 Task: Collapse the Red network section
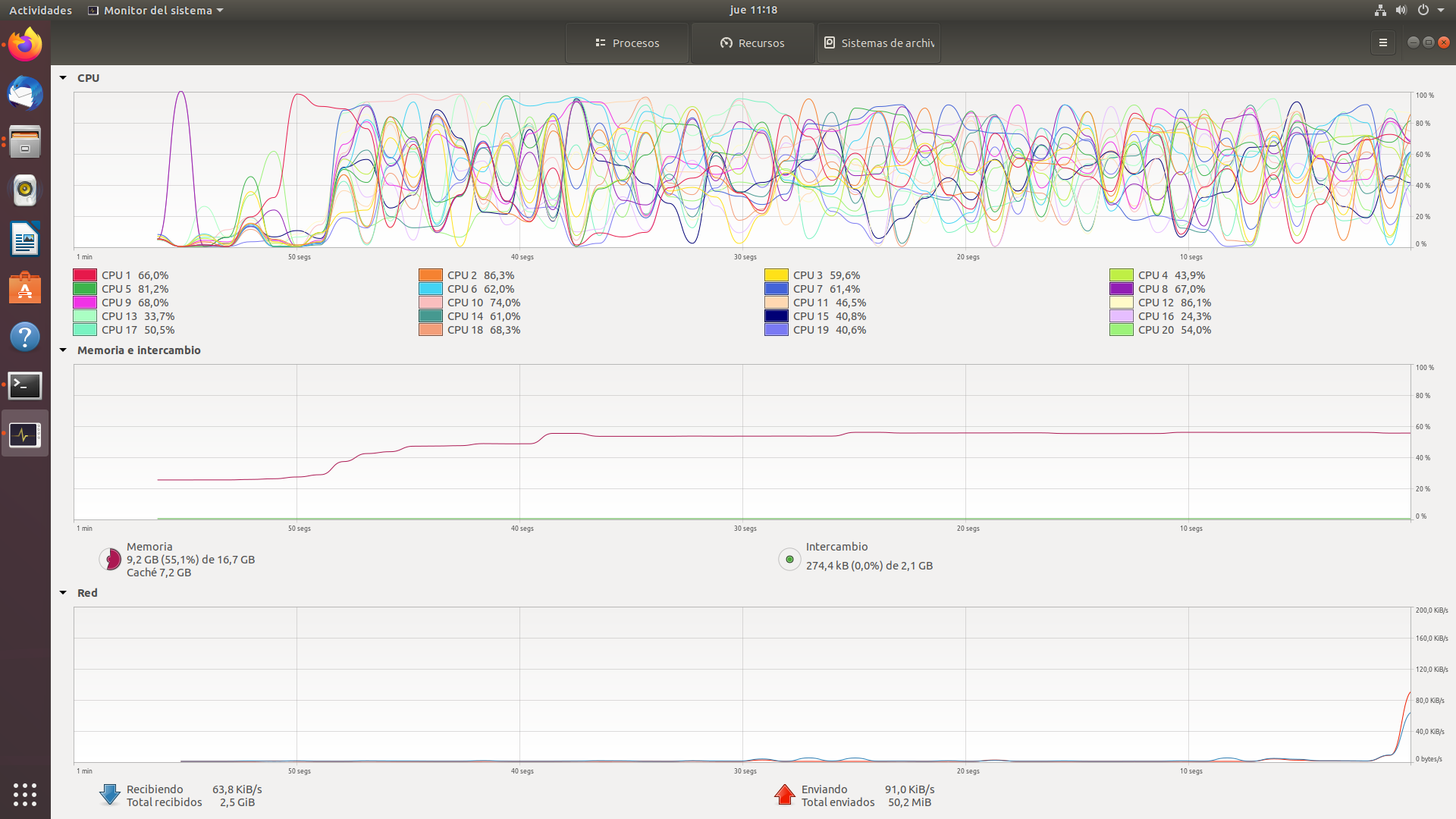coord(63,593)
